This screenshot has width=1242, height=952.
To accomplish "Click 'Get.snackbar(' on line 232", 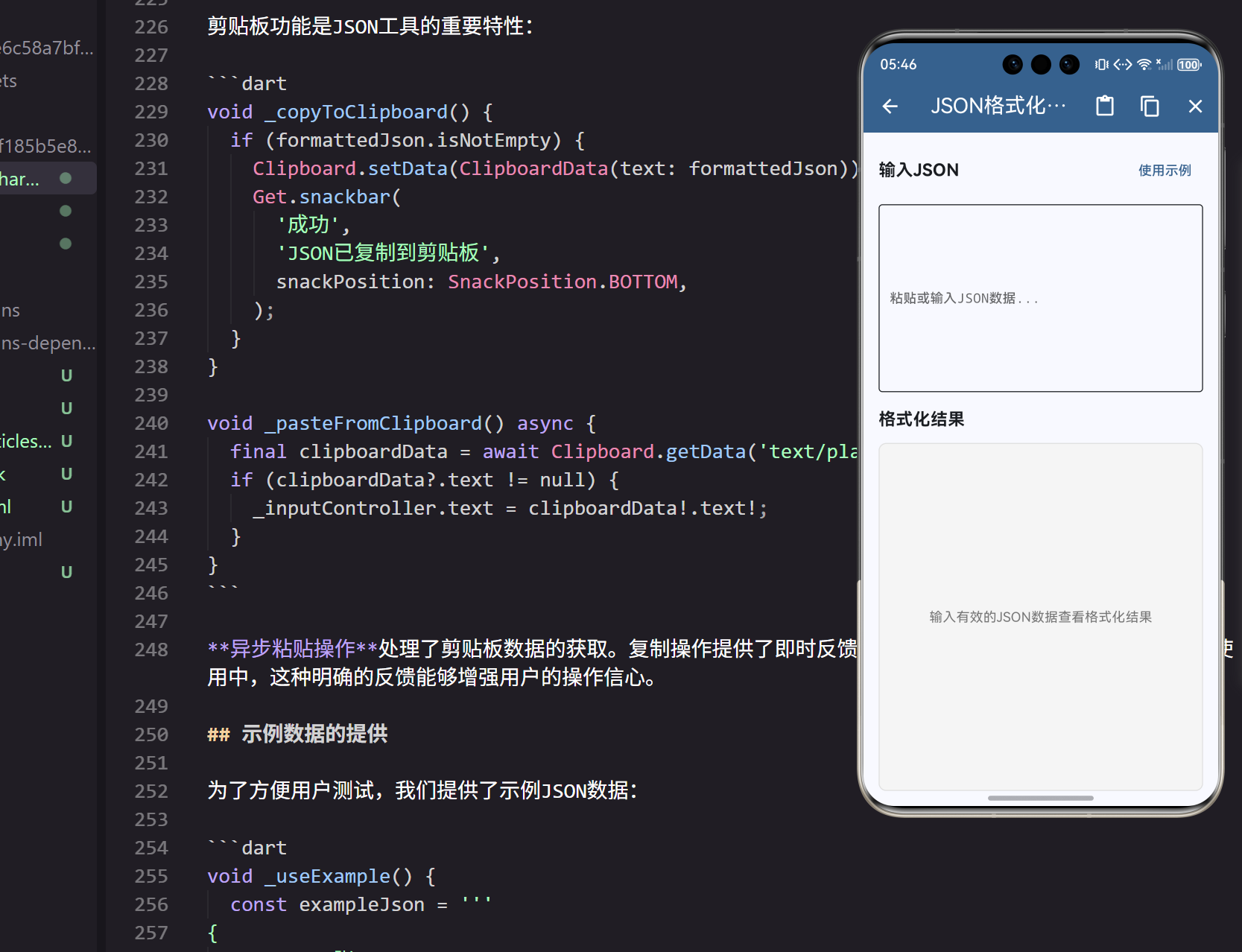I will [x=327, y=197].
